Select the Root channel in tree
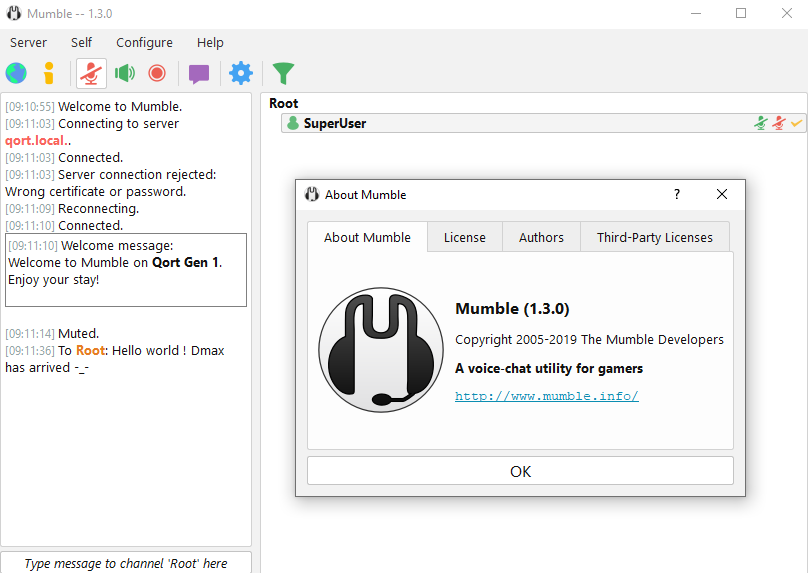Image resolution: width=808 pixels, height=573 pixels. pos(283,104)
